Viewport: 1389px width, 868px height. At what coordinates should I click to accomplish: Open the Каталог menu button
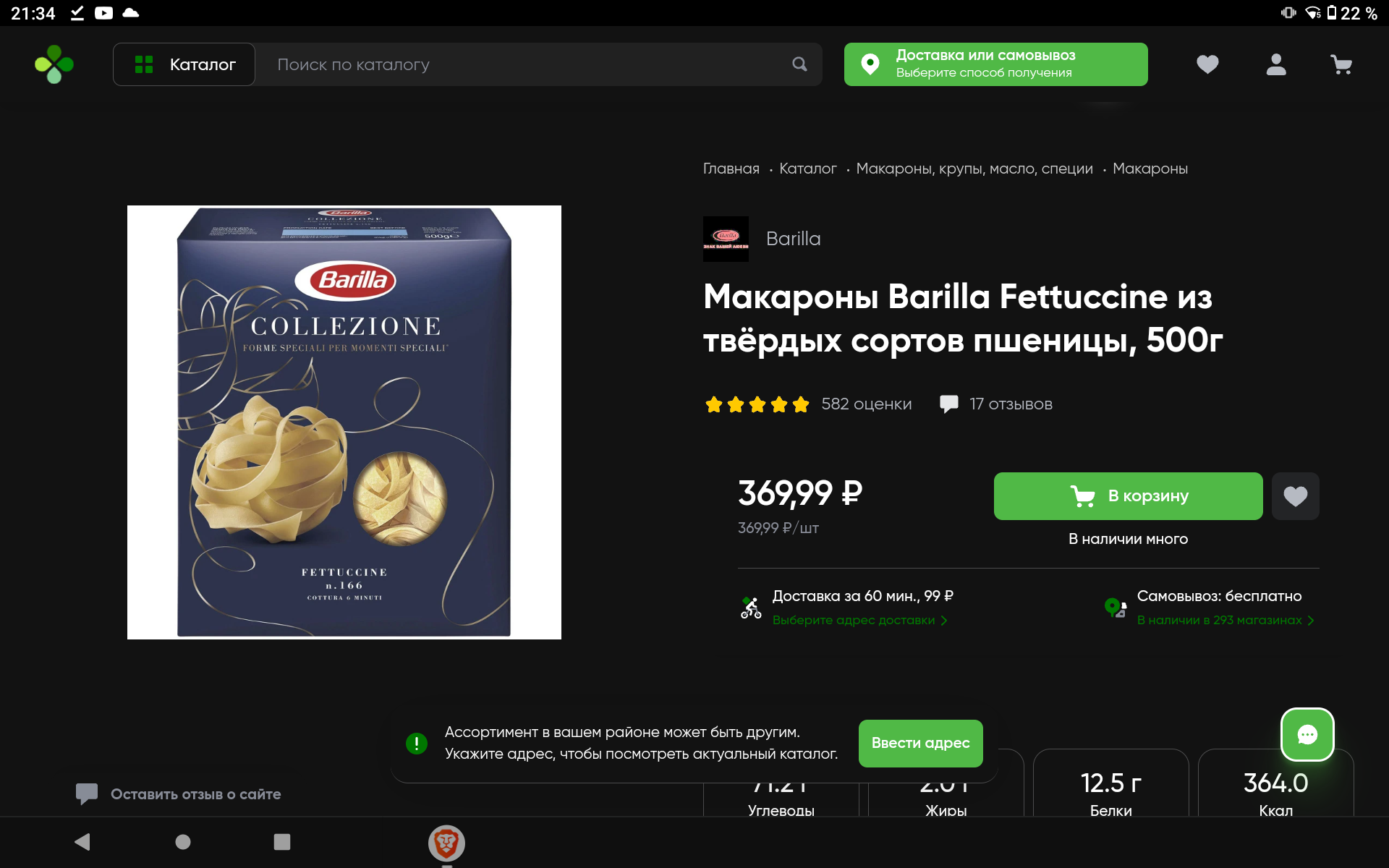(x=184, y=64)
